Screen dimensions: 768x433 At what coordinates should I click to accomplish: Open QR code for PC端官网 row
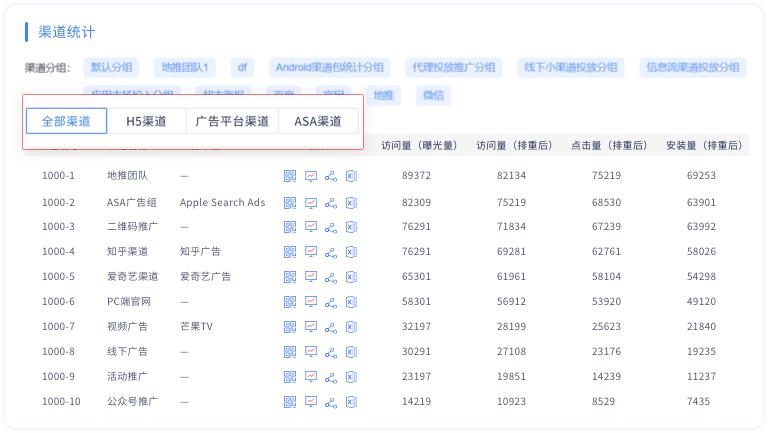pyautogui.click(x=290, y=302)
